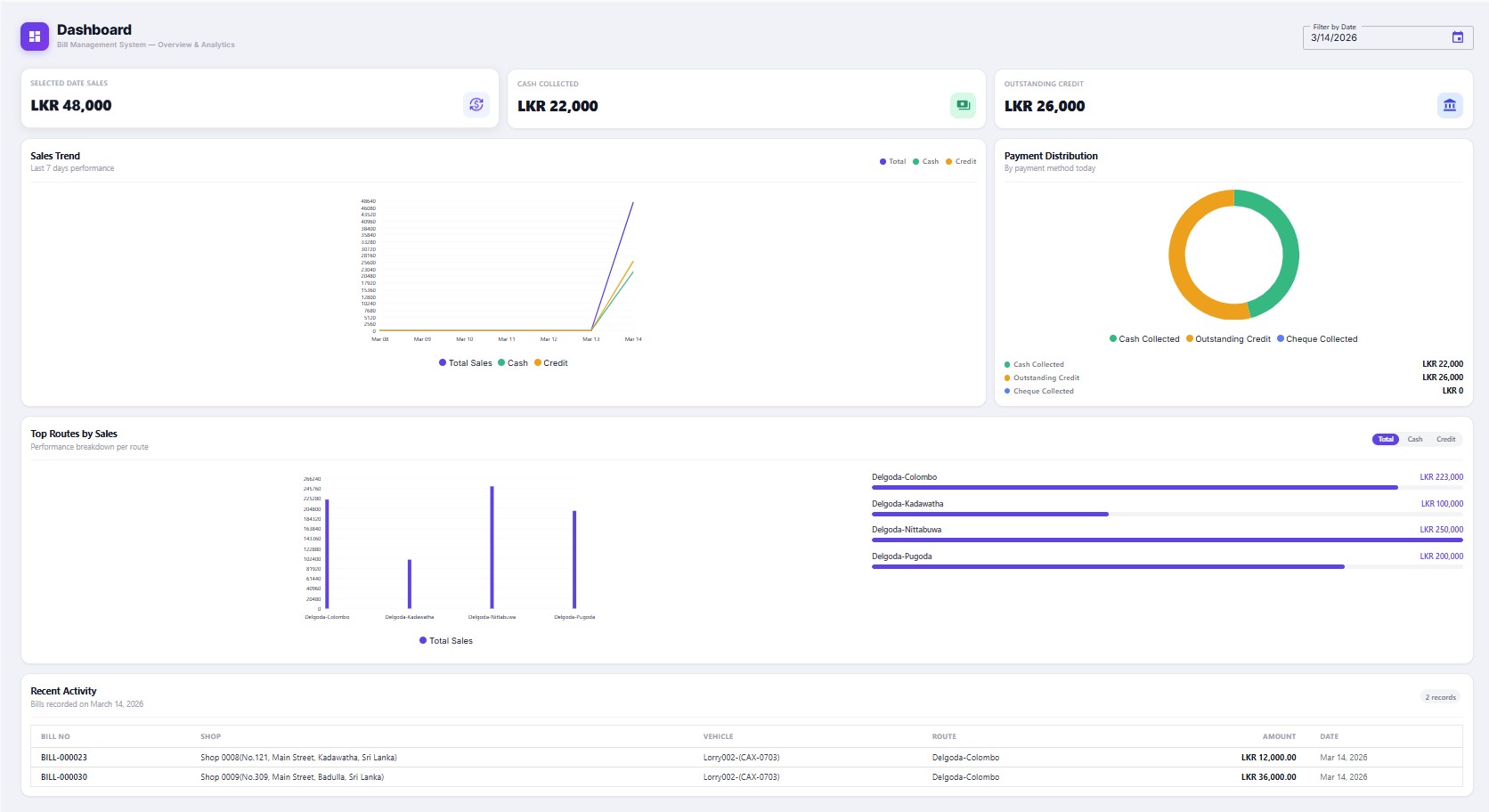
Task: Toggle Outstanding Credit in Payment Distribution legend
Action: (1230, 338)
